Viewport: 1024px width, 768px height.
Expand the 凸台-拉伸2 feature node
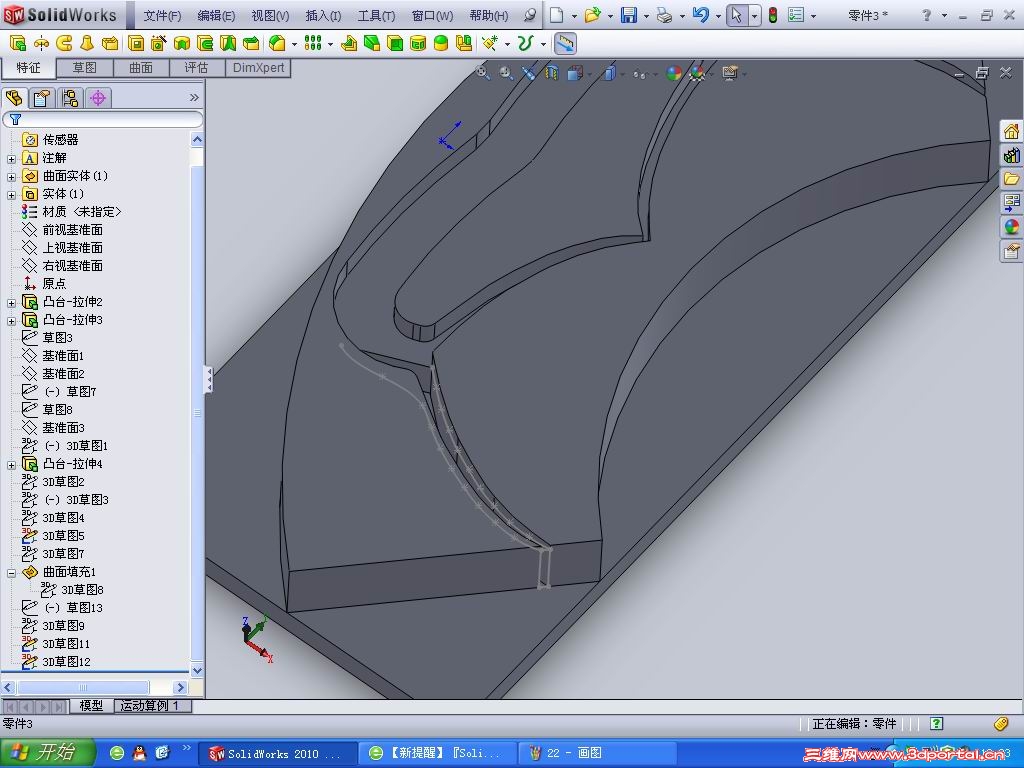11,303
